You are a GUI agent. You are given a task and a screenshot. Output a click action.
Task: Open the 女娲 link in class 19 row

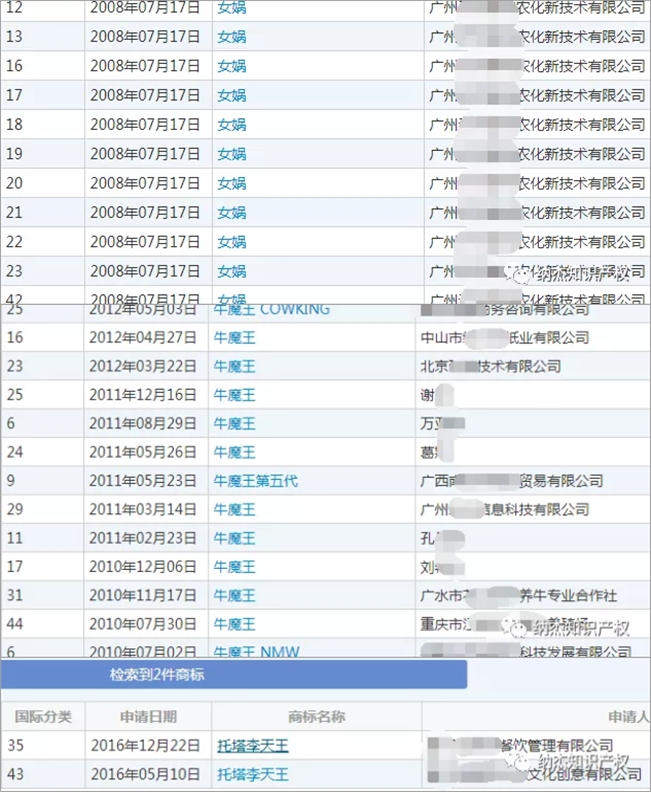232,154
